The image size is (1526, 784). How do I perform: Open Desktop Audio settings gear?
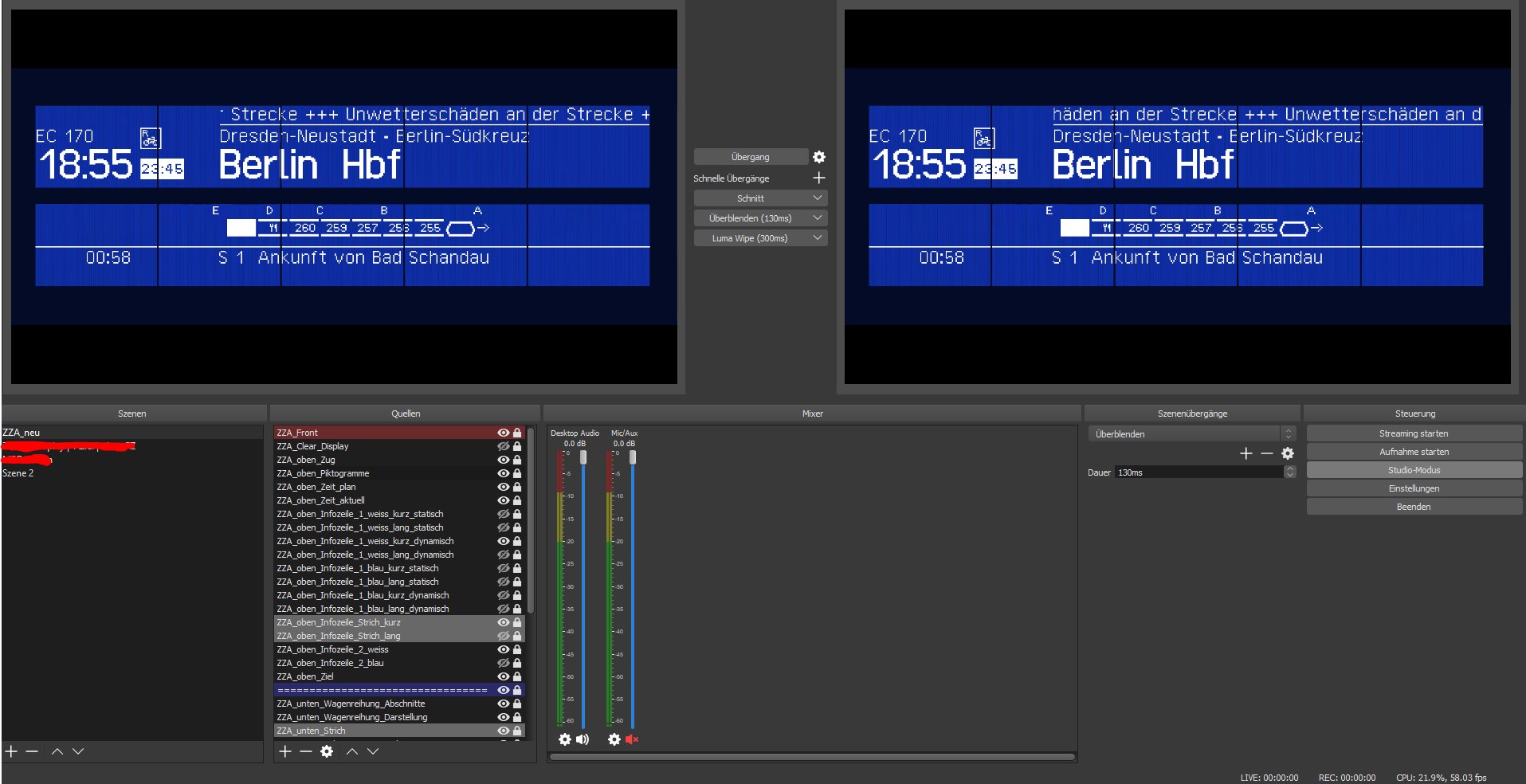point(565,739)
